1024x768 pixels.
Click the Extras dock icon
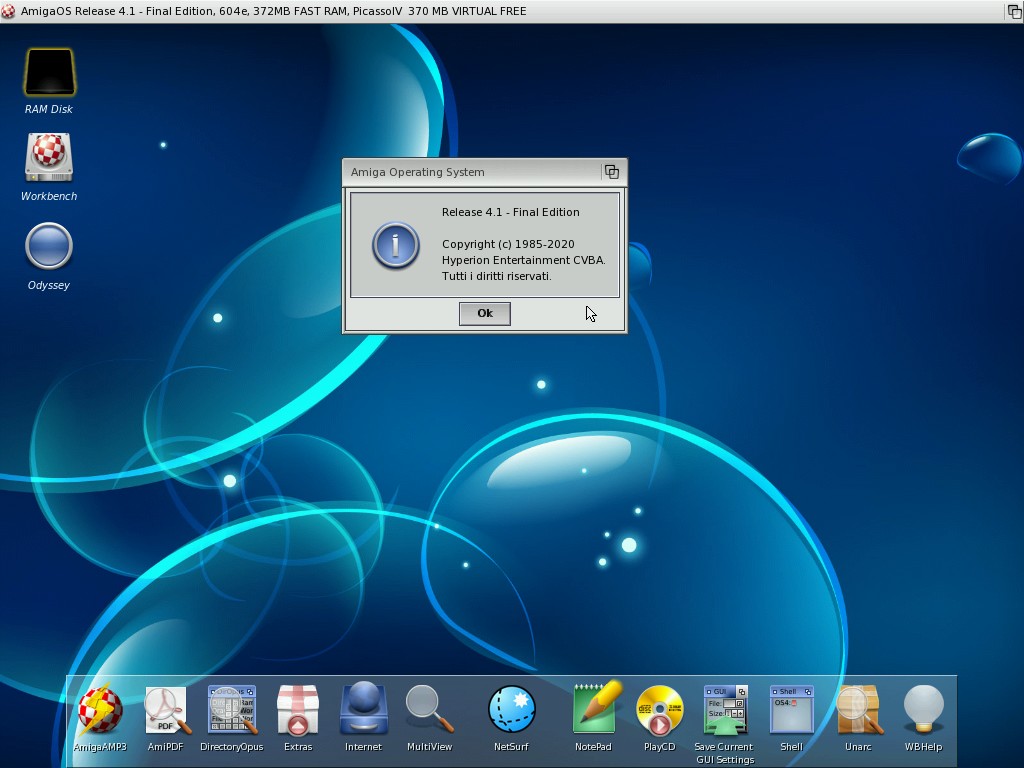pos(298,710)
